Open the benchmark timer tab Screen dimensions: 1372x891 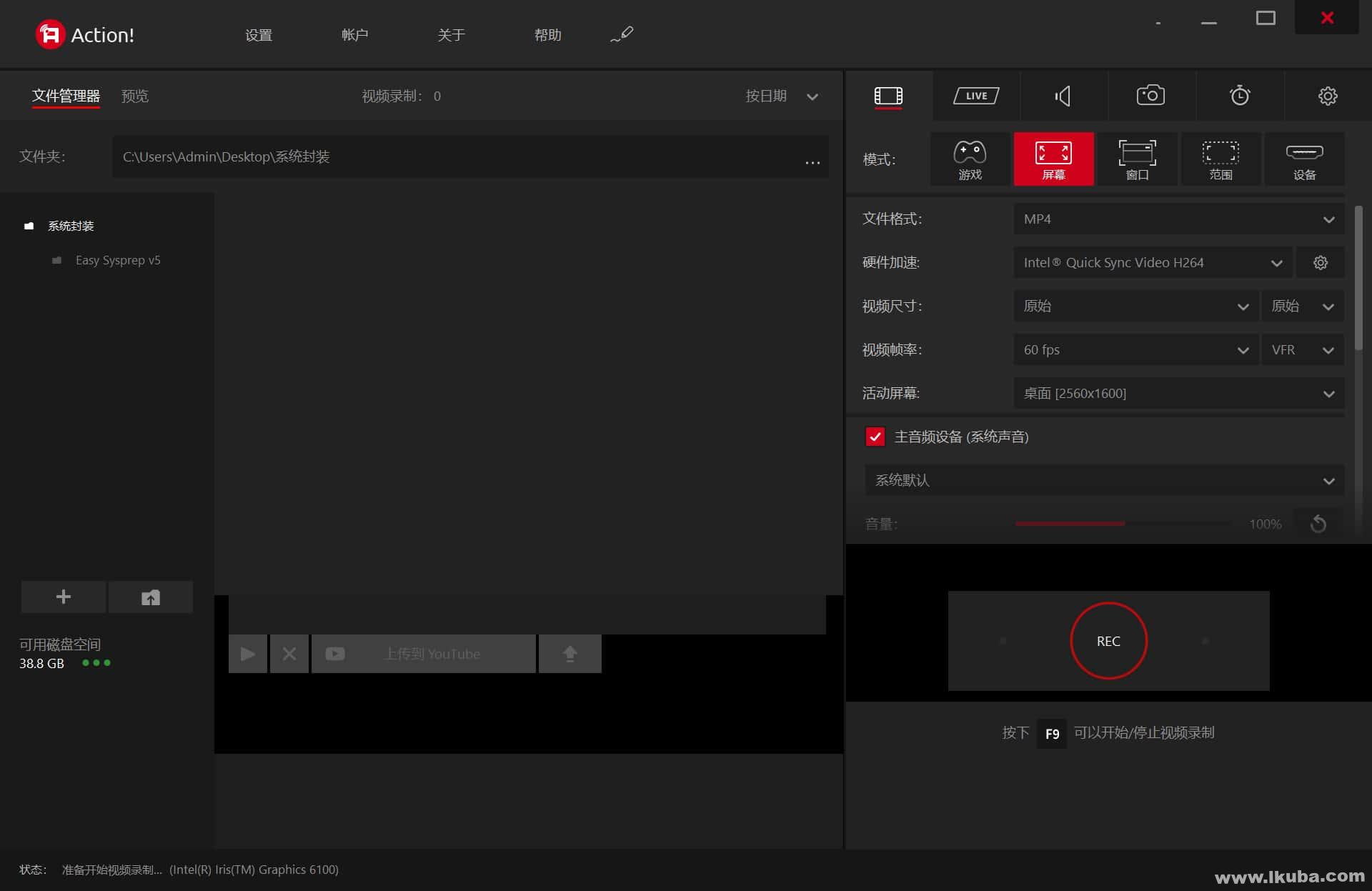(1239, 96)
